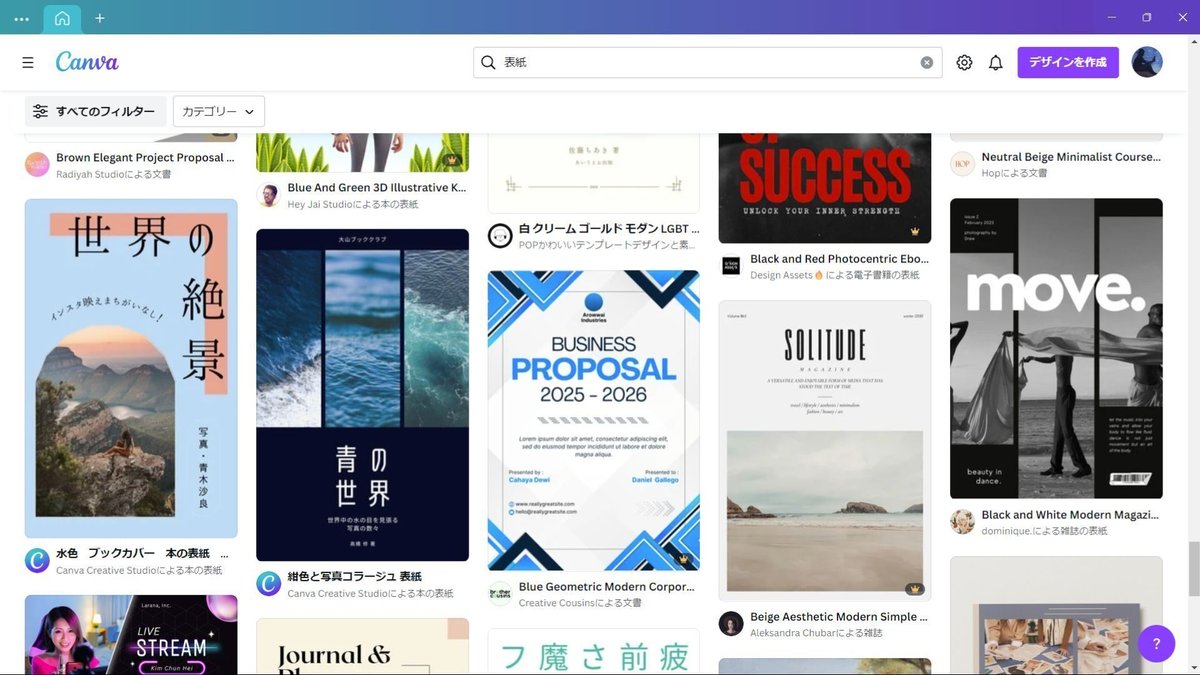The image size is (1200, 675).
Task: Open すべてのフィルター filter panel
Action: click(95, 111)
